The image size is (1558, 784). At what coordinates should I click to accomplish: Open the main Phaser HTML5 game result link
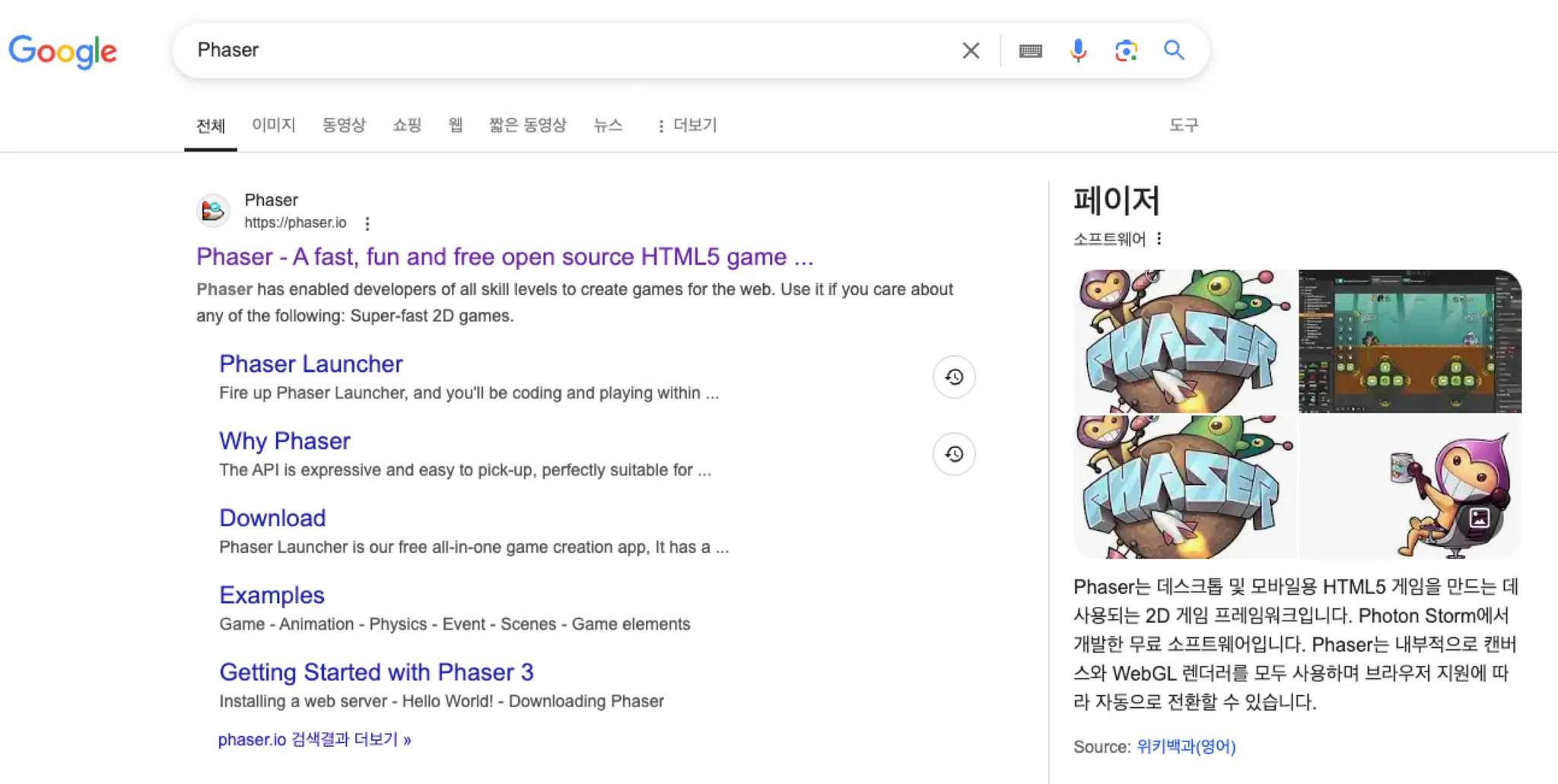(505, 257)
